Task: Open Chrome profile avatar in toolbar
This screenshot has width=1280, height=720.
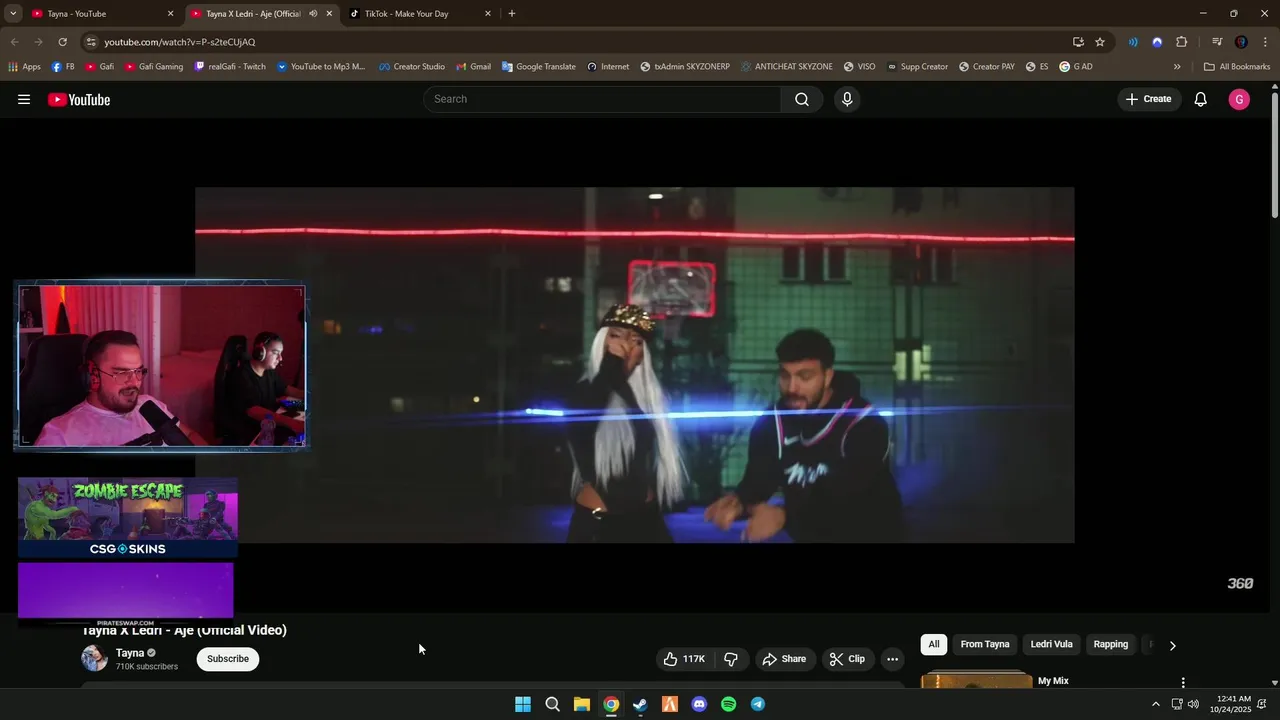Action: click(1241, 42)
